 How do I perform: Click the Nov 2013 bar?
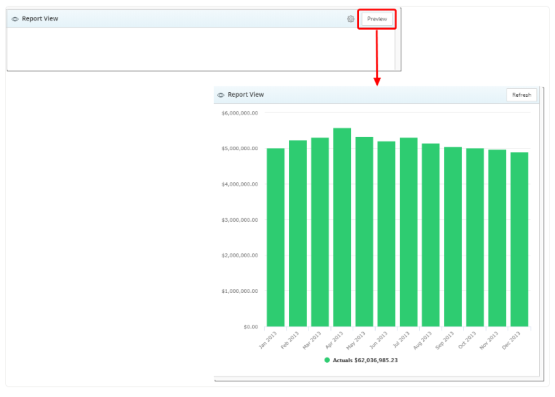(x=497, y=238)
